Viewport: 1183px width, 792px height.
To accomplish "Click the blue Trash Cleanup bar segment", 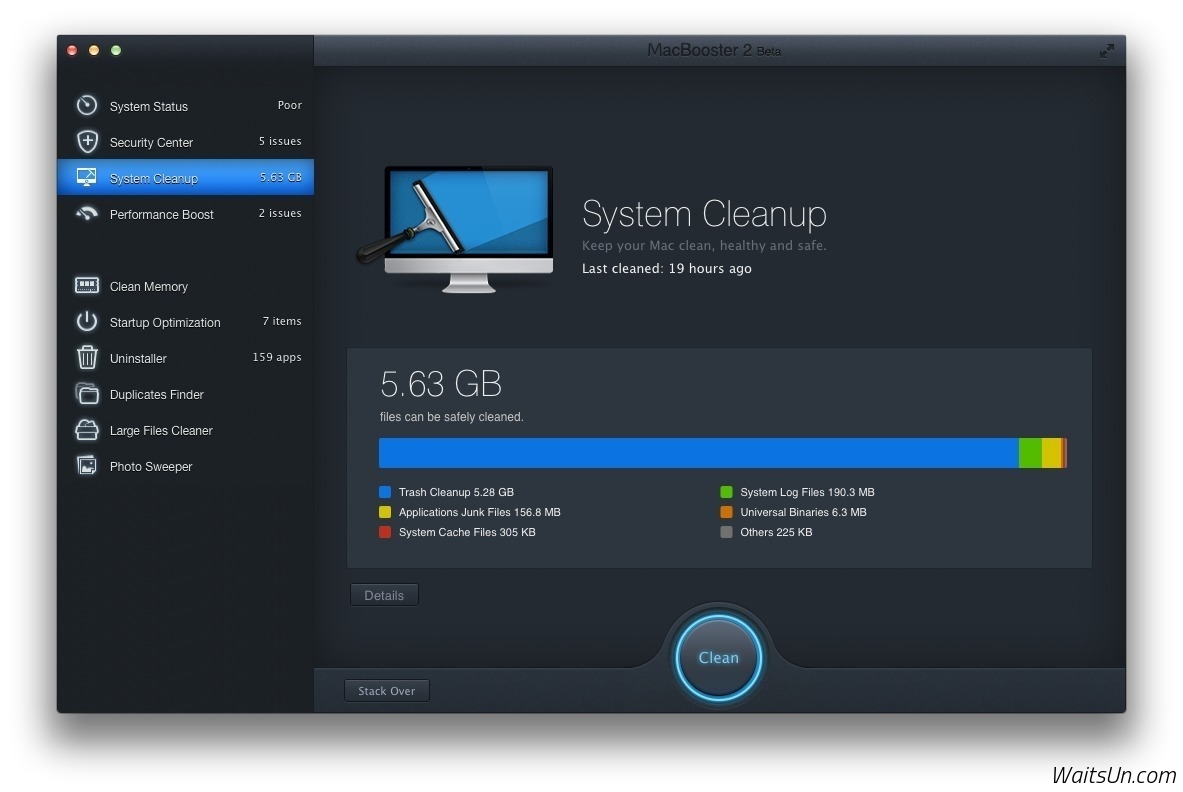I will [698, 453].
